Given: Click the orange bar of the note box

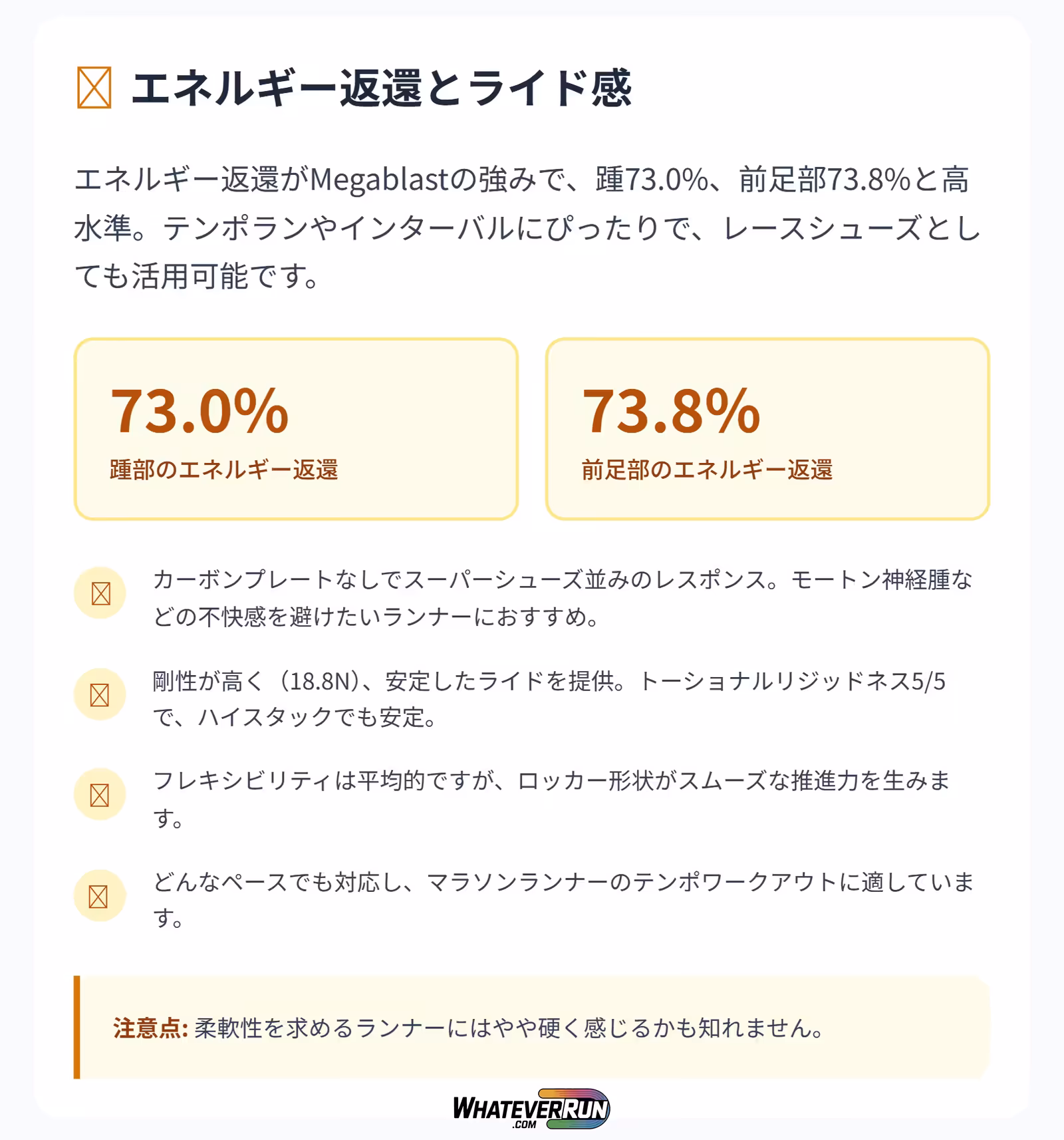Looking at the screenshot, I should pyautogui.click(x=77, y=1027).
